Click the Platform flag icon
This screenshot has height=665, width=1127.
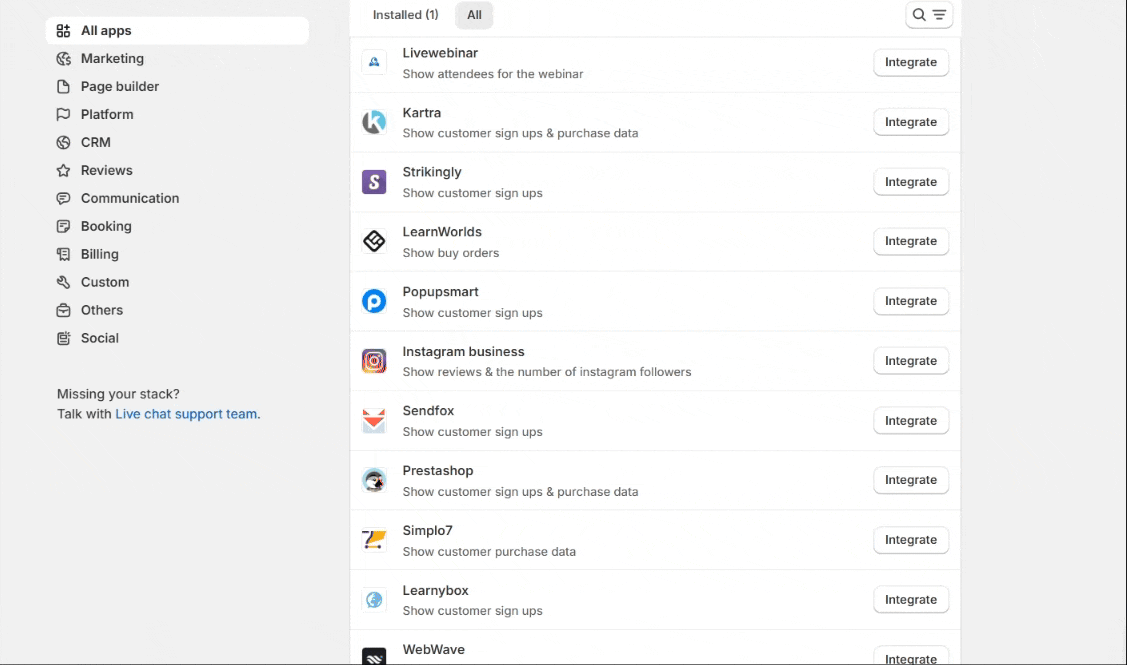(63, 114)
